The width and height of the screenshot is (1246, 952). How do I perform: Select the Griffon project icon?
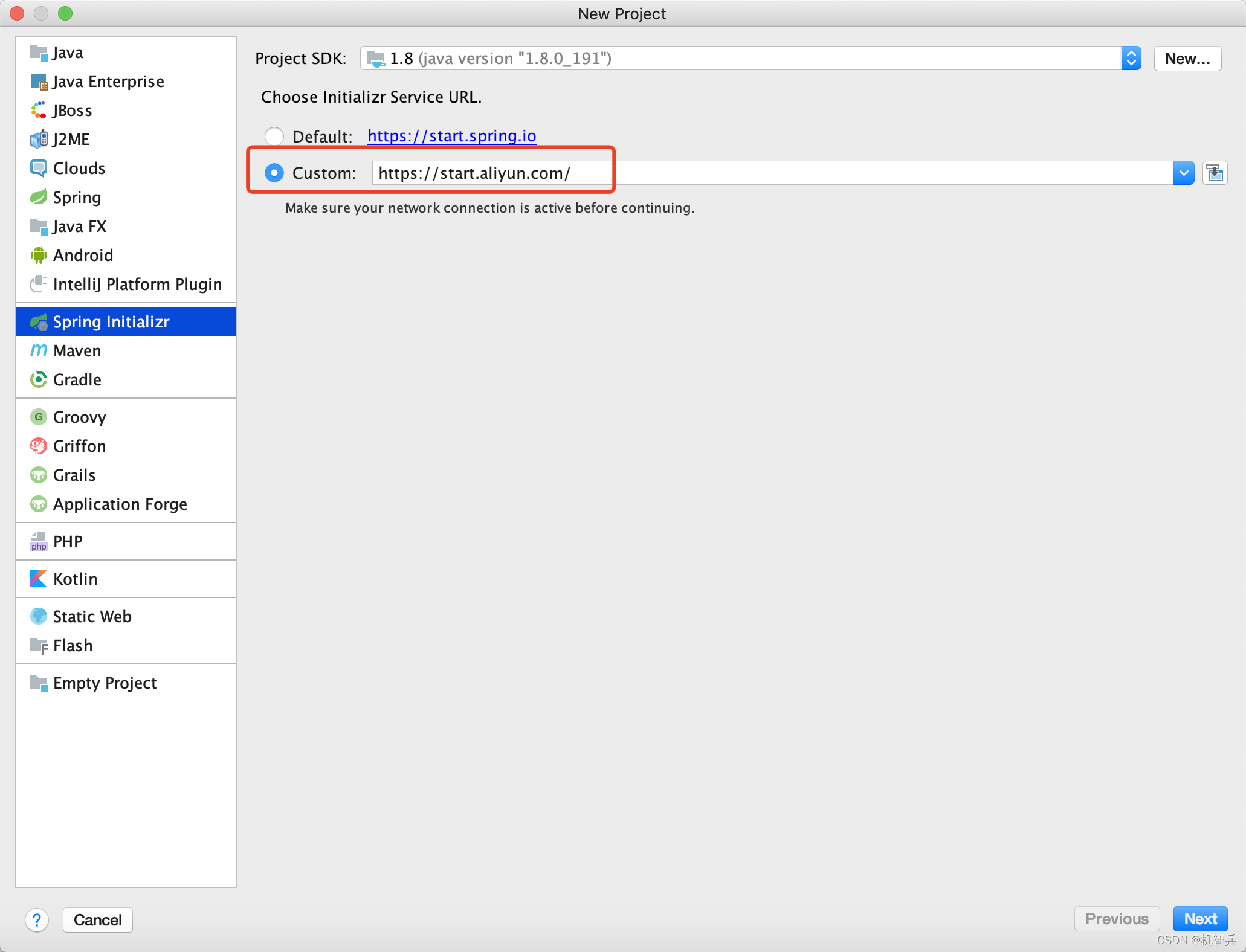point(38,446)
